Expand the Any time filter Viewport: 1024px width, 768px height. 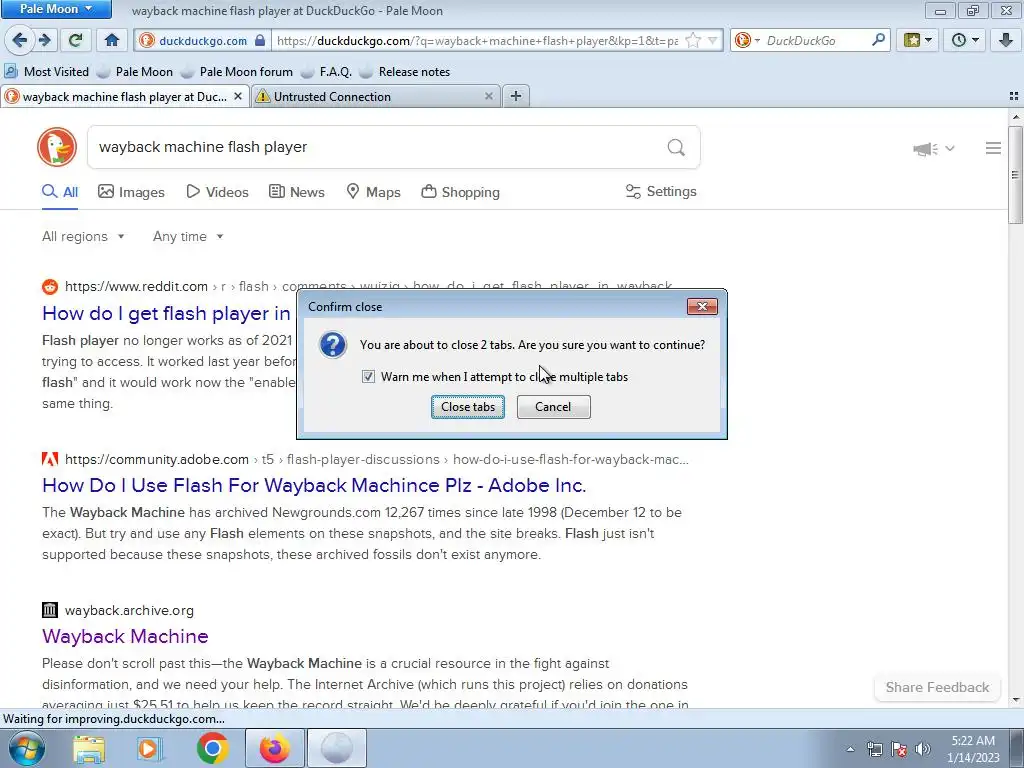(x=188, y=236)
